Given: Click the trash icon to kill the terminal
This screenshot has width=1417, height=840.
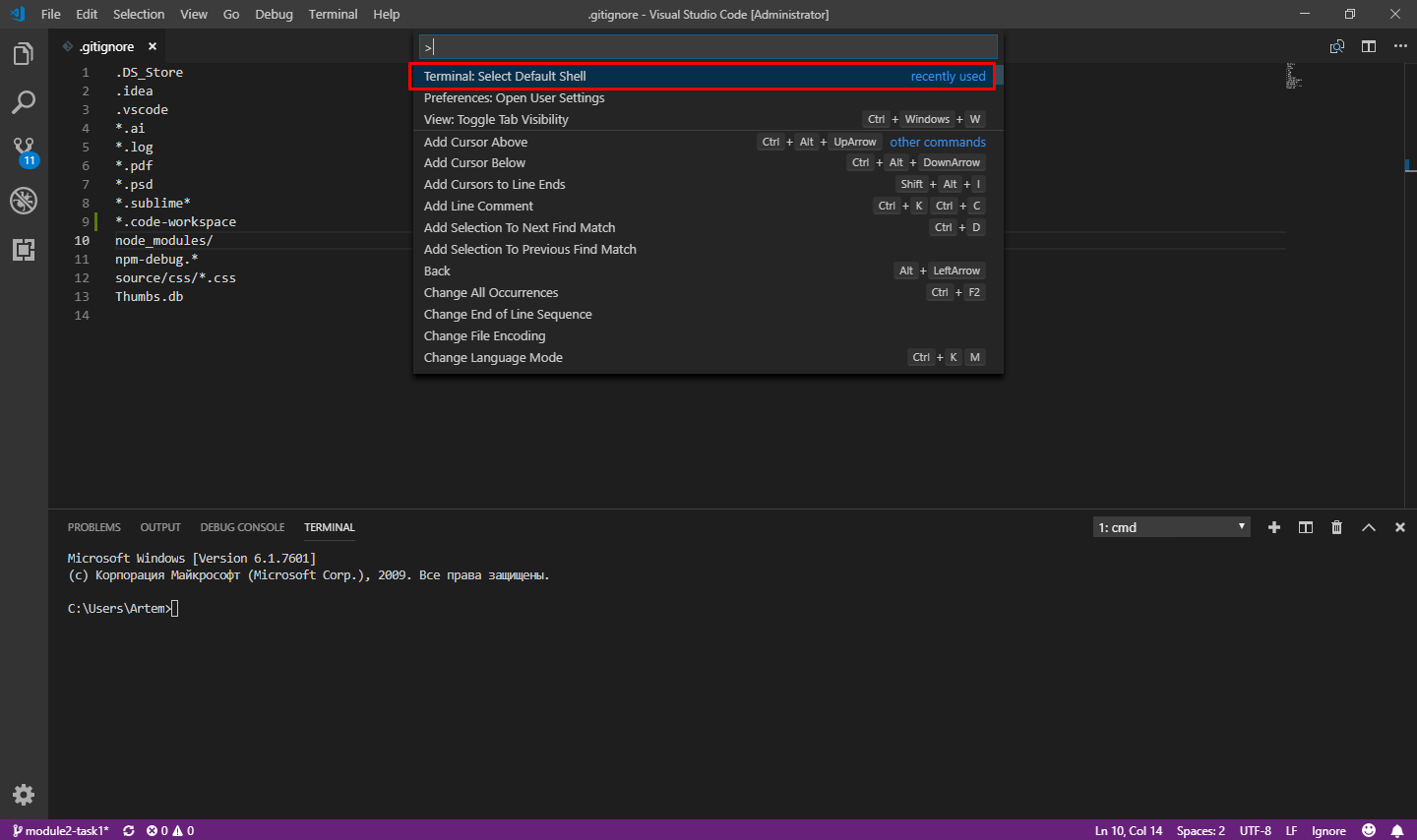Looking at the screenshot, I should (x=1336, y=526).
